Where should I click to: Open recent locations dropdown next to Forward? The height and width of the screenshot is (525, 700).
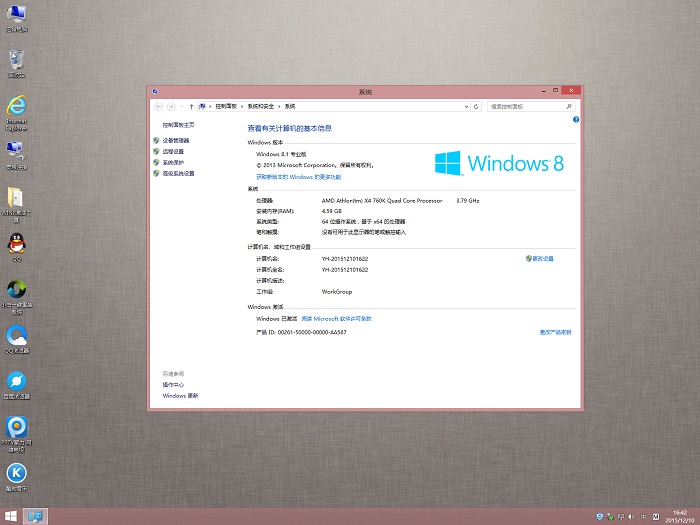pos(182,107)
